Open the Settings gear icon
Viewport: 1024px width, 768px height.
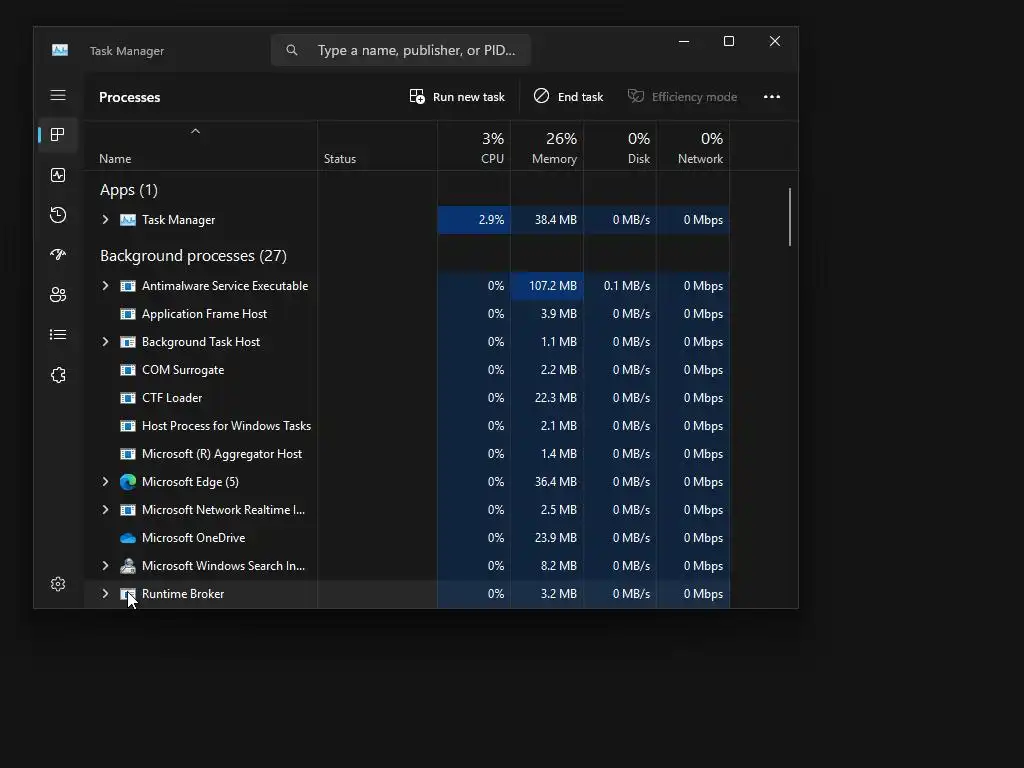(x=58, y=584)
